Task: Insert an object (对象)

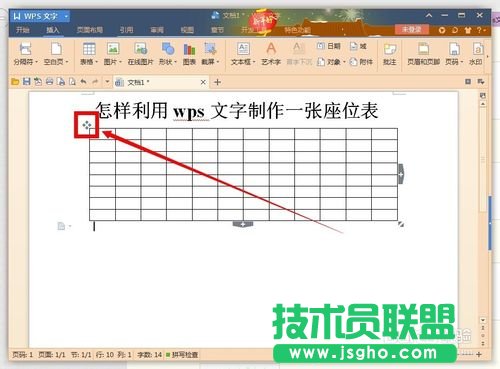Action: coord(329,62)
